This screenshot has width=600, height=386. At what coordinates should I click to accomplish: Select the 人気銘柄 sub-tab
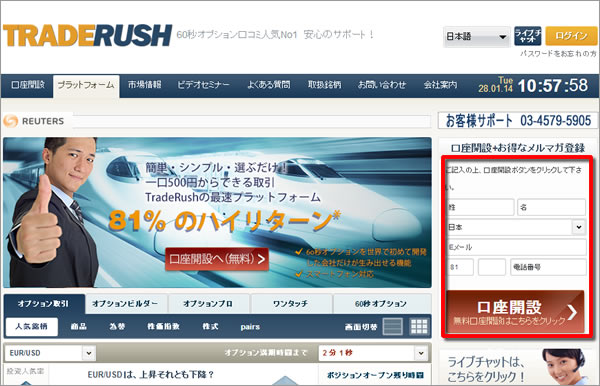32,327
